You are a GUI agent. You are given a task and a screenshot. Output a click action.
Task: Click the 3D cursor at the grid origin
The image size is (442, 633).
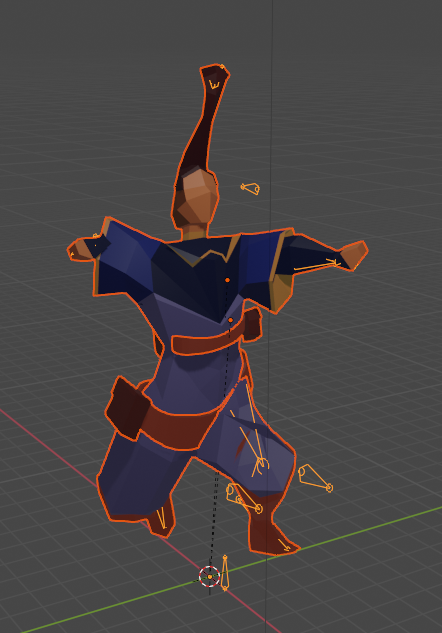(209, 576)
